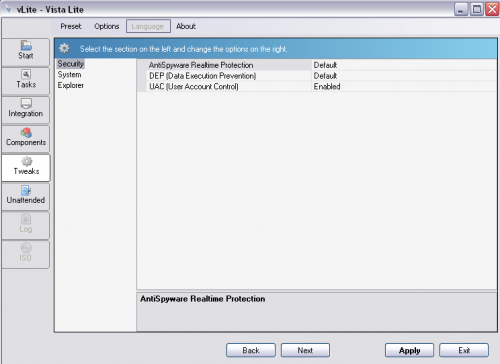
Task: Click the ISO sidebar button
Action: tap(26, 254)
